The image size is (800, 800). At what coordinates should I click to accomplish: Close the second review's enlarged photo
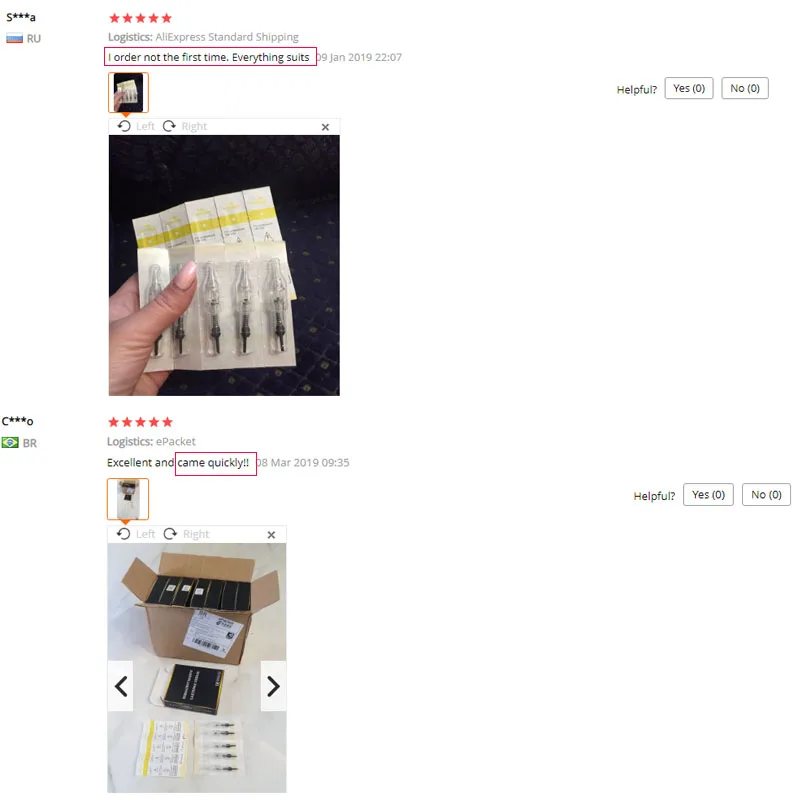pyautogui.click(x=271, y=535)
